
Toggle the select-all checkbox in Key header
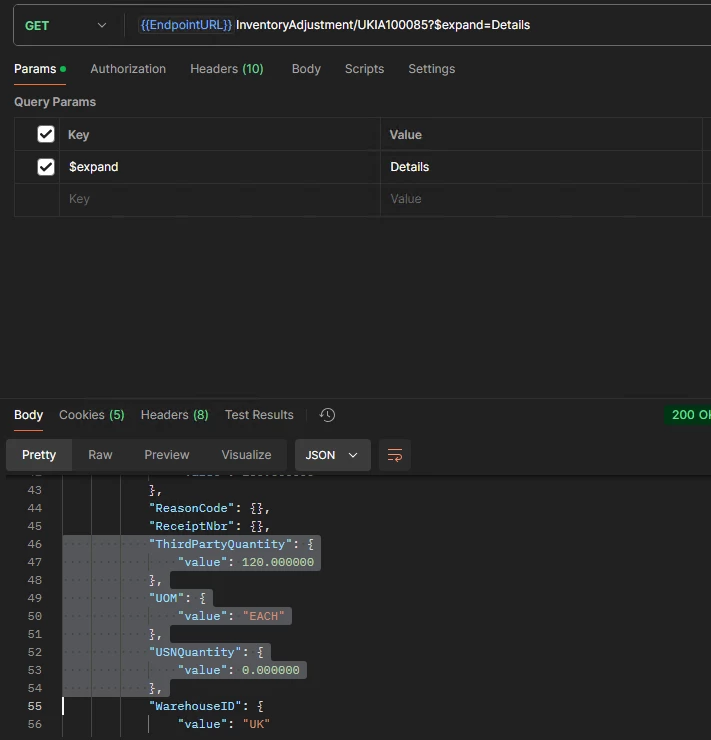tap(46, 134)
